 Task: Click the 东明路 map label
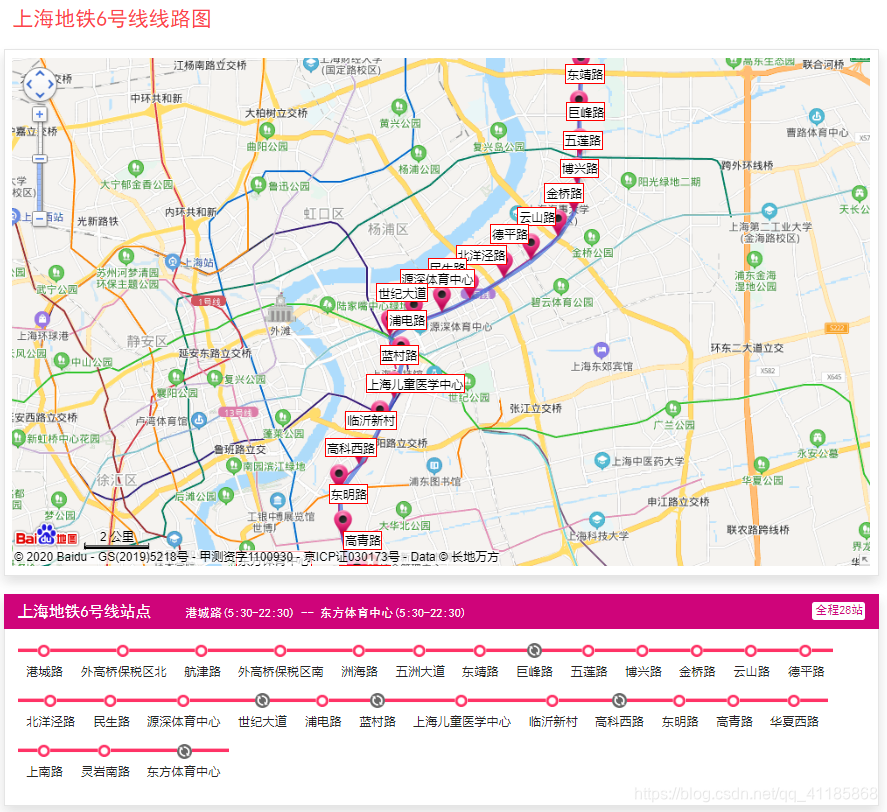tap(348, 495)
